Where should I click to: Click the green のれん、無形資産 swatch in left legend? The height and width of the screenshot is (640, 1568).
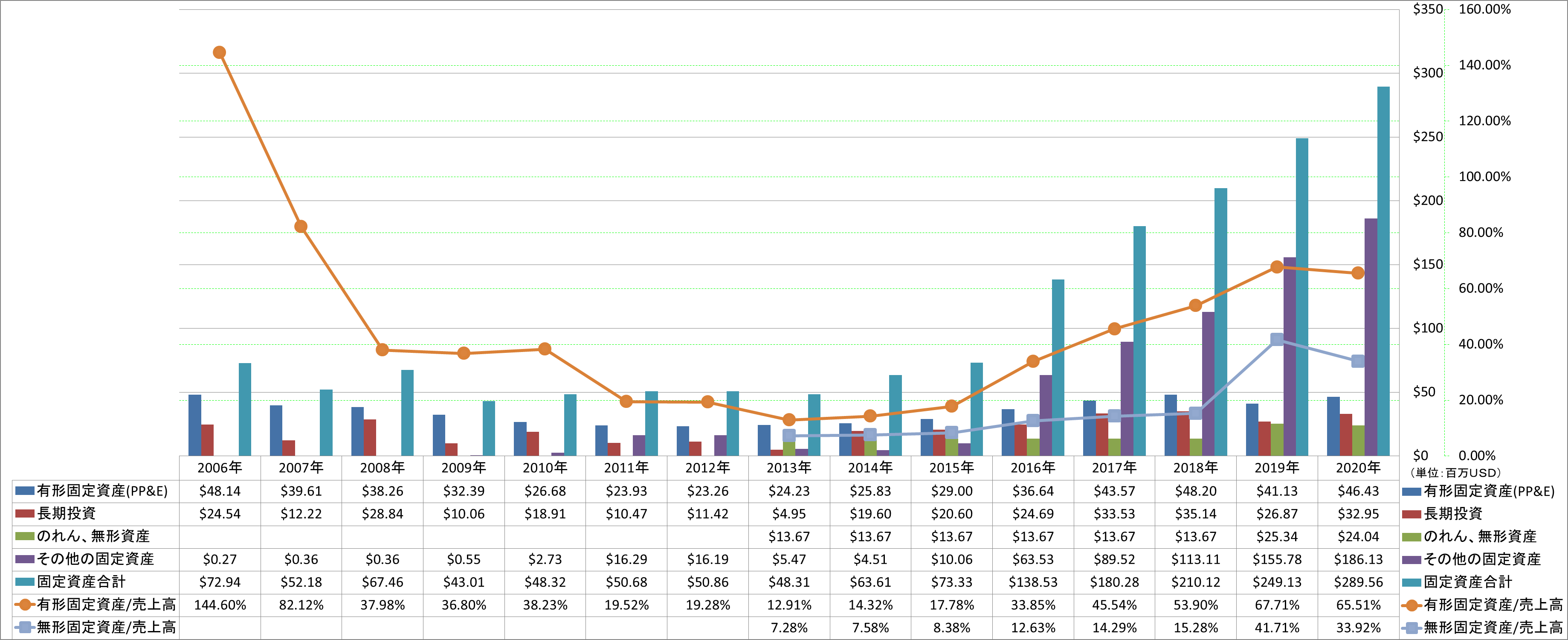(25, 536)
